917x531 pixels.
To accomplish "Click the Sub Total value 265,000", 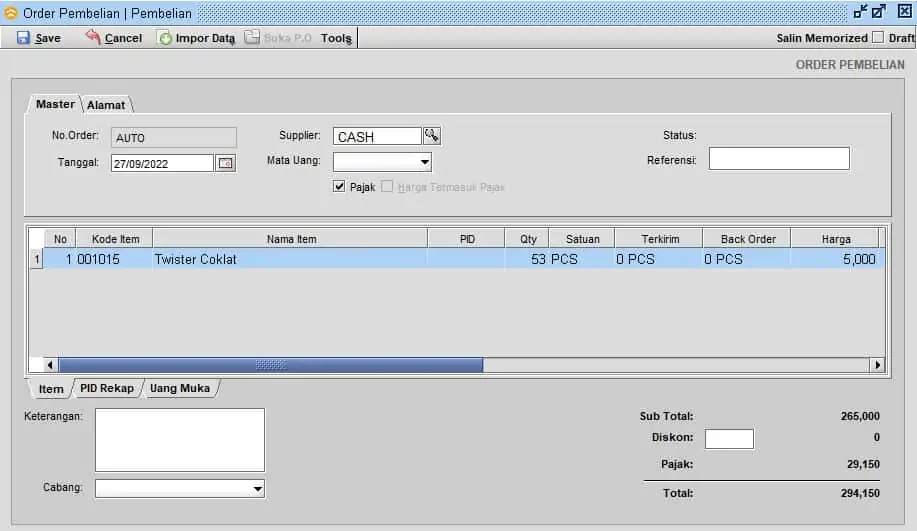I will coord(860,416).
